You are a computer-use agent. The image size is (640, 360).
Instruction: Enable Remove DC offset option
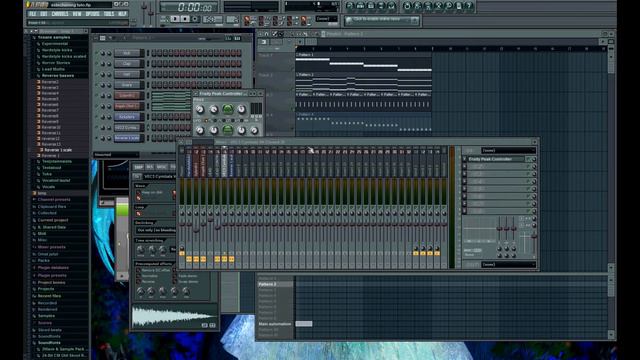(138, 270)
